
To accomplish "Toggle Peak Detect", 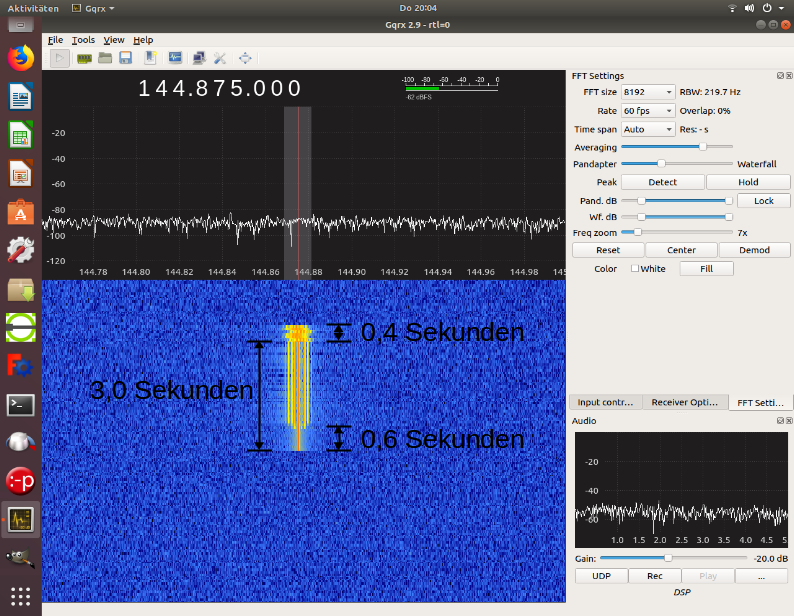I will point(662,182).
